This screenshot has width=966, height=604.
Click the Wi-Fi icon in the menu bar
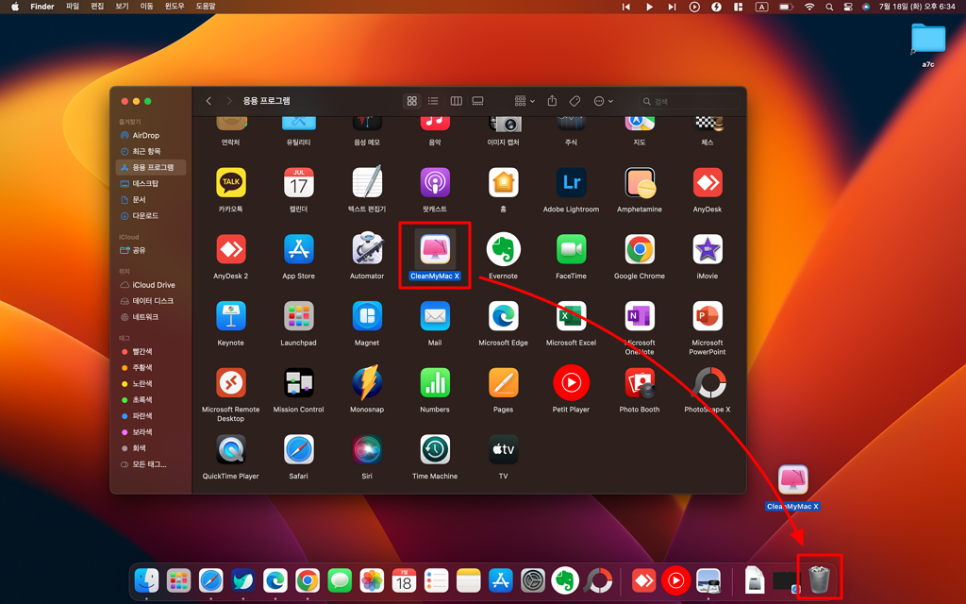point(810,7)
